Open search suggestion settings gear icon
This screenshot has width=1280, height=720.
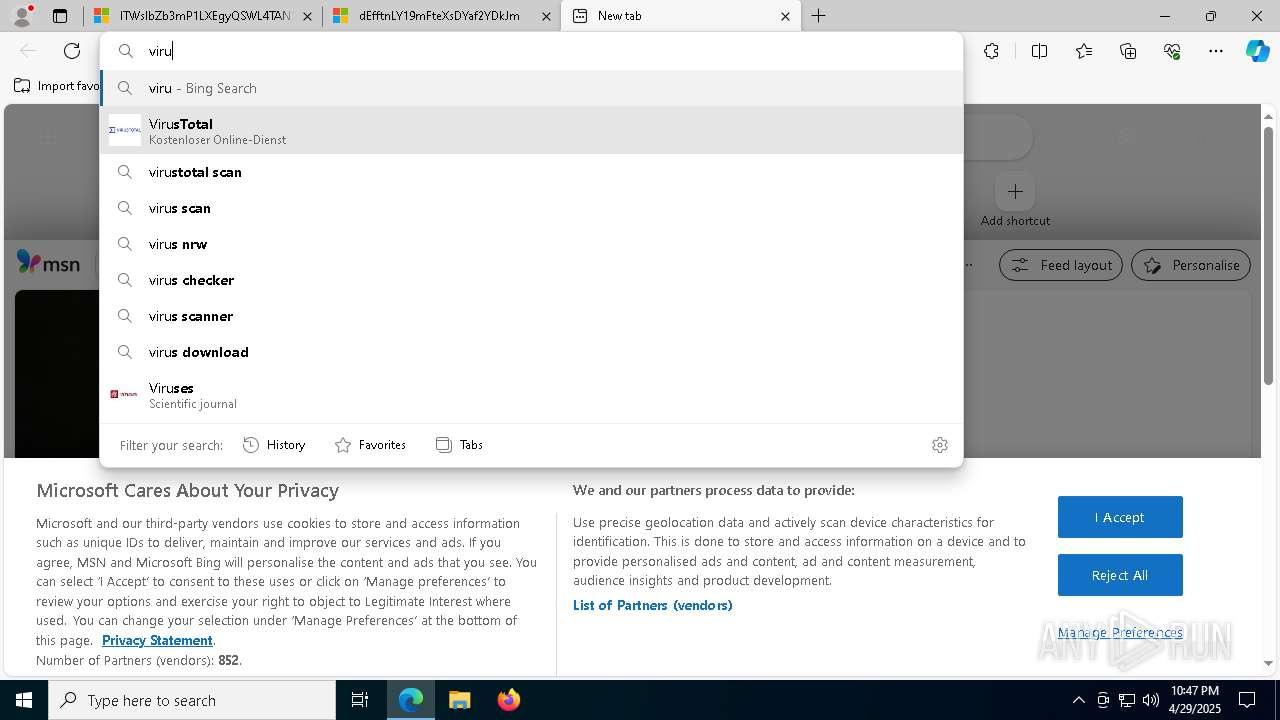pyautogui.click(x=940, y=445)
